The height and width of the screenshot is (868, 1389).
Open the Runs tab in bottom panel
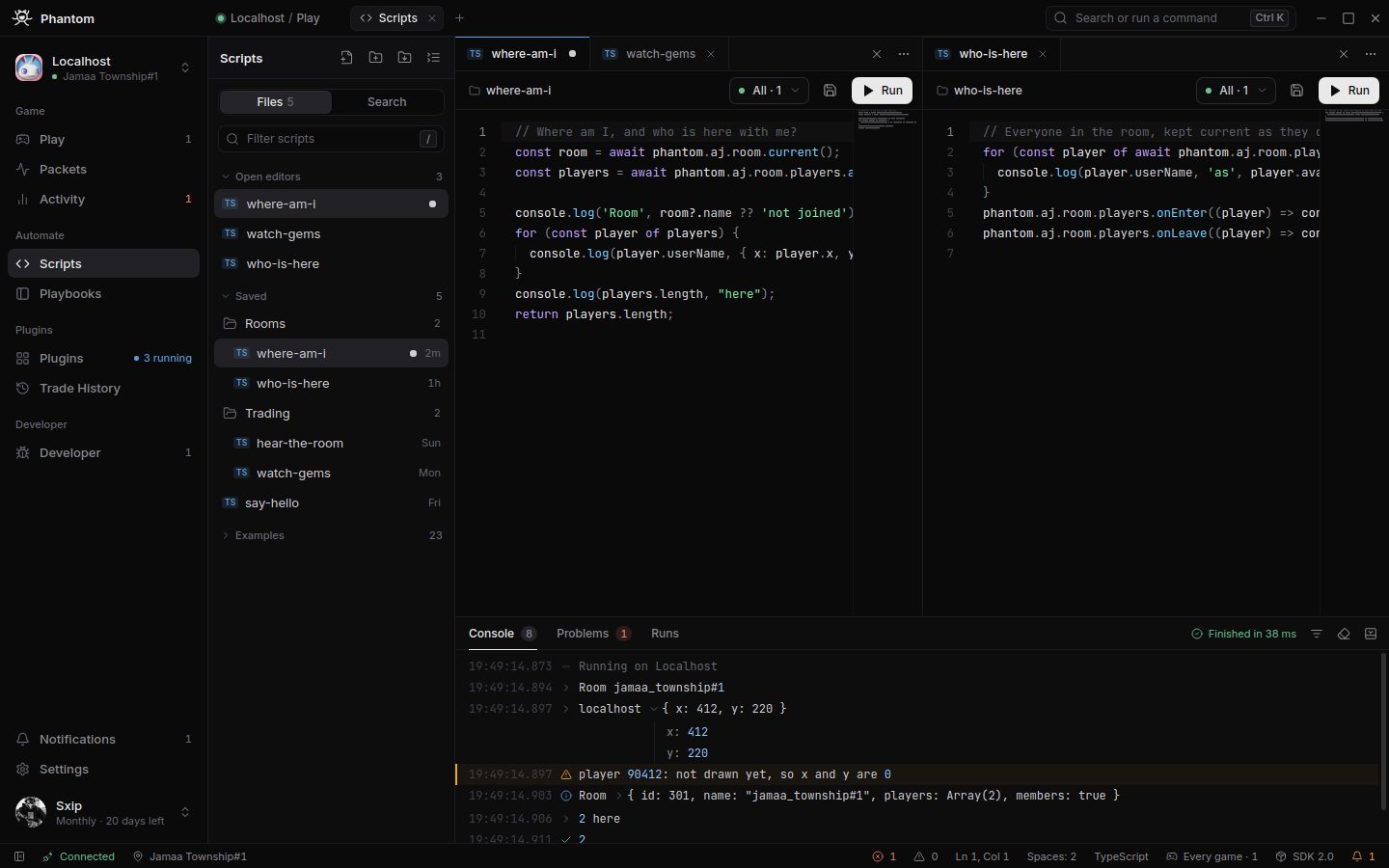665,634
